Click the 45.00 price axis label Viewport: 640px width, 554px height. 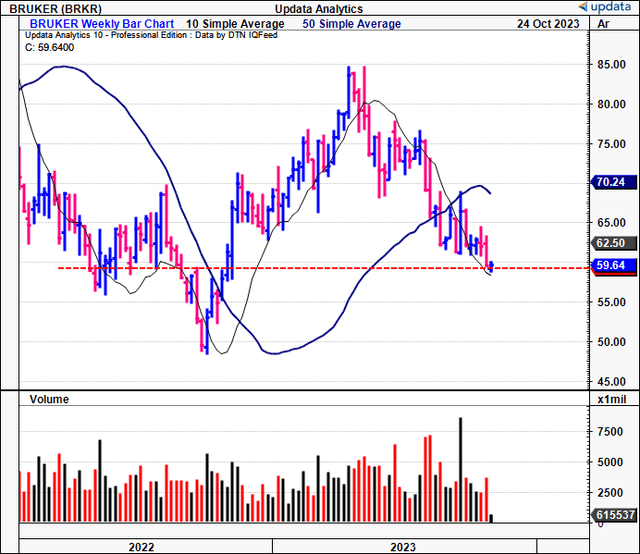[611, 381]
